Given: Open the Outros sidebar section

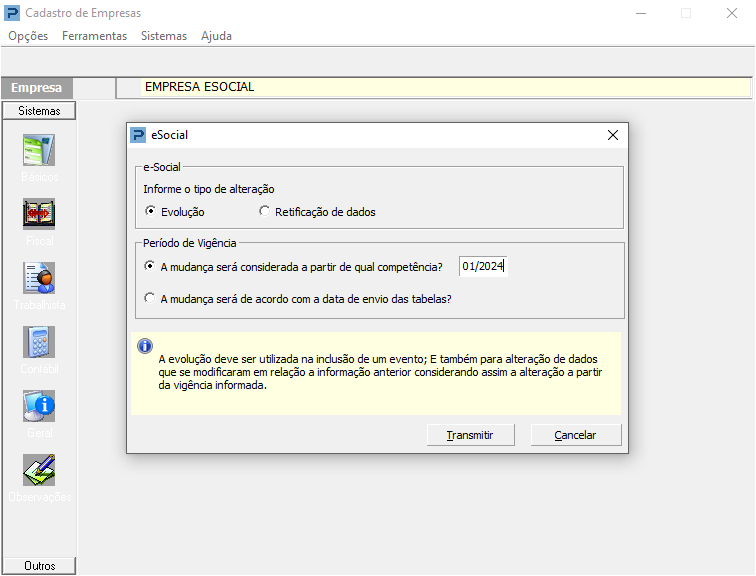Looking at the screenshot, I should [39, 565].
